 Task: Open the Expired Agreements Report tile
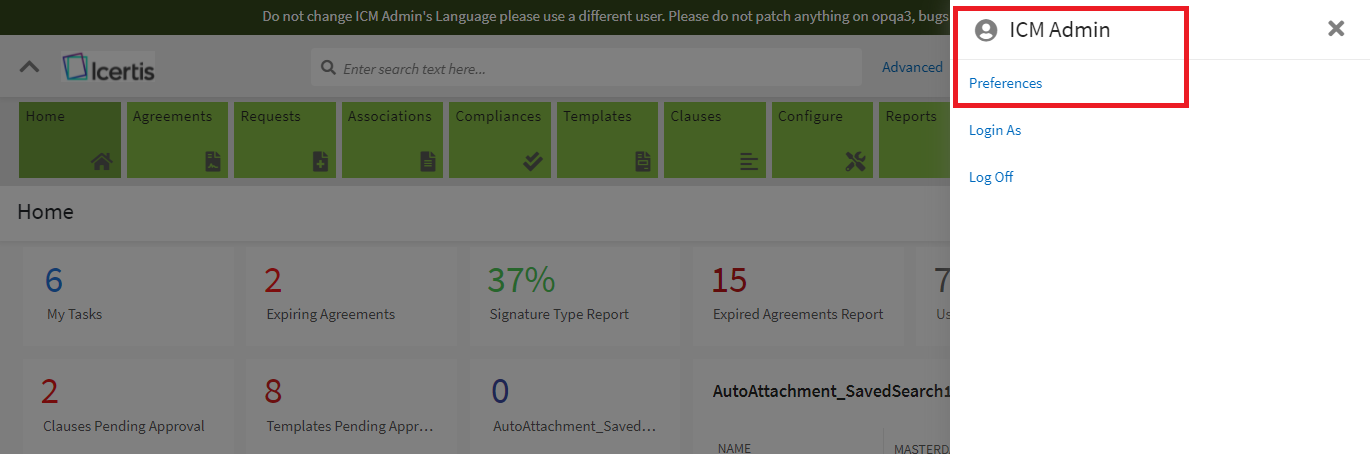(x=797, y=296)
